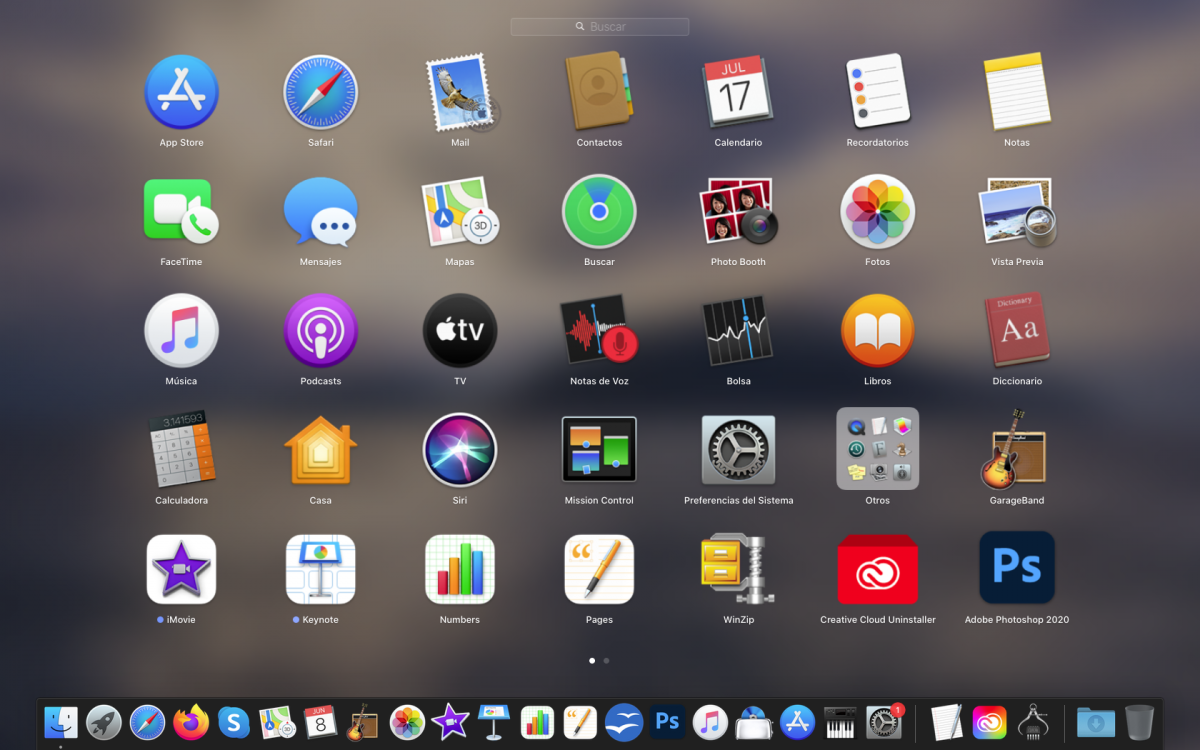Open Music from the Dock

710,721
